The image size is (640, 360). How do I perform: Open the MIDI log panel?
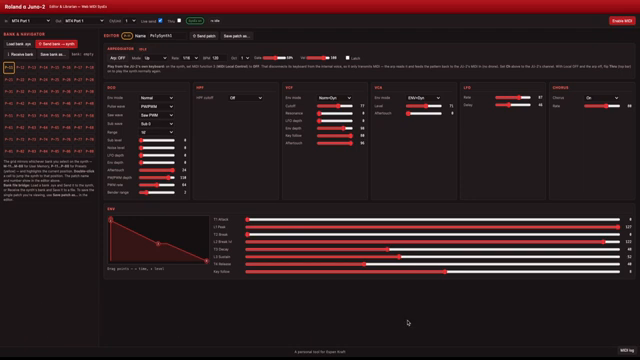click(x=627, y=351)
